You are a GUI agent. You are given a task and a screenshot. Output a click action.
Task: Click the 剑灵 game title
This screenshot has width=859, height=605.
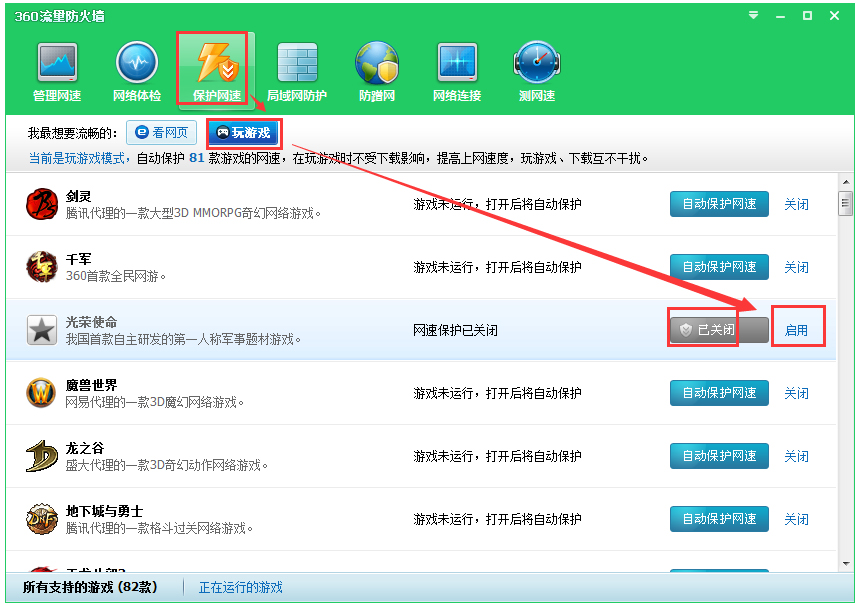(78, 196)
